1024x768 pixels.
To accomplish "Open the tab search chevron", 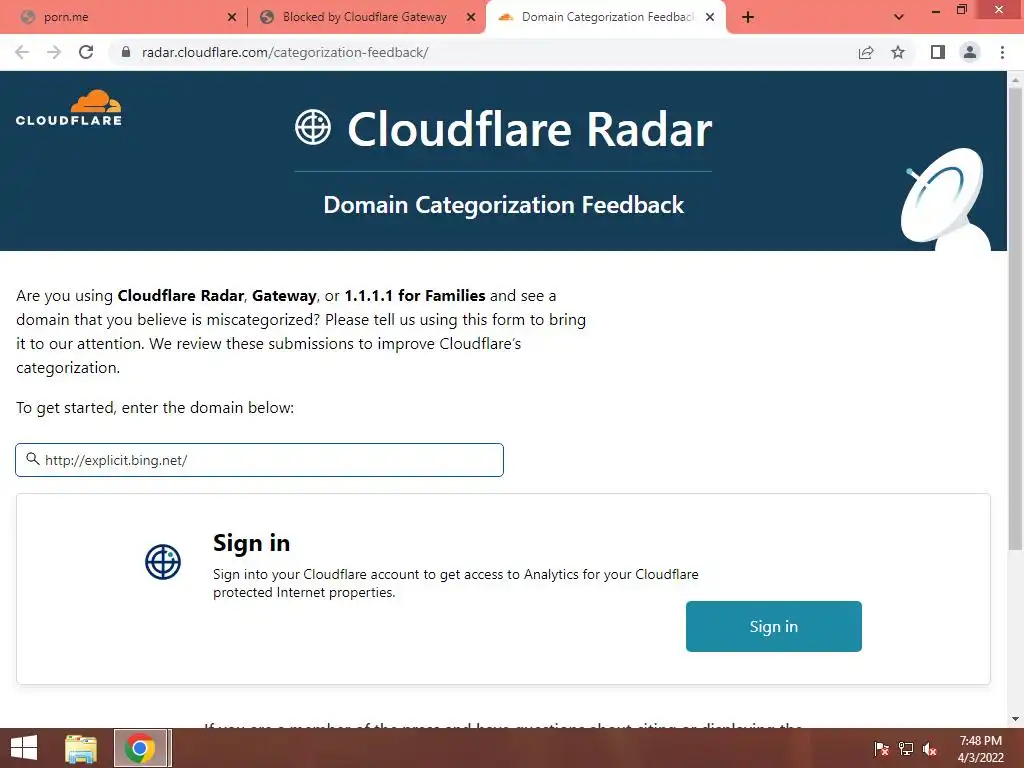I will pos(899,17).
